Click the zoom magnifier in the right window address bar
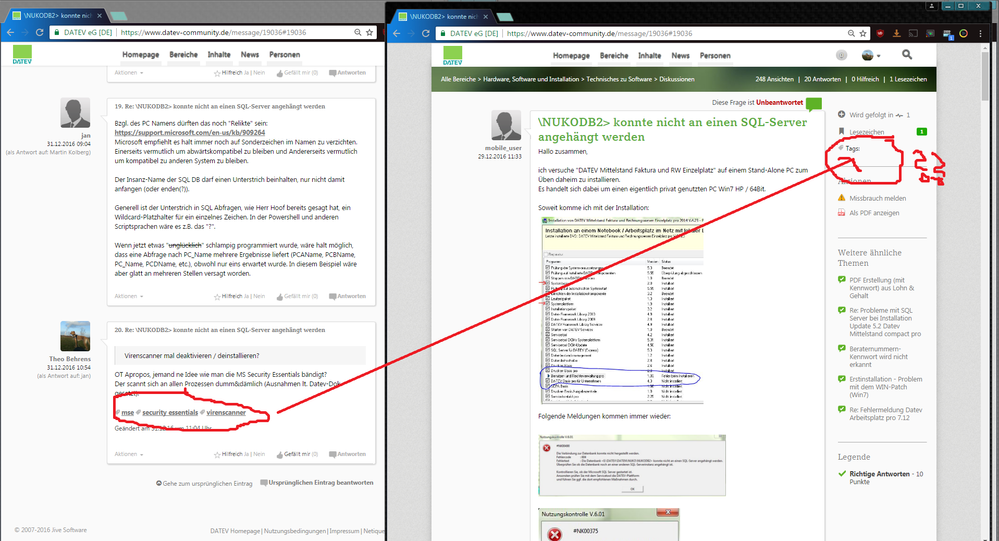Viewport: 999px width, 541px height. [x=851, y=33]
